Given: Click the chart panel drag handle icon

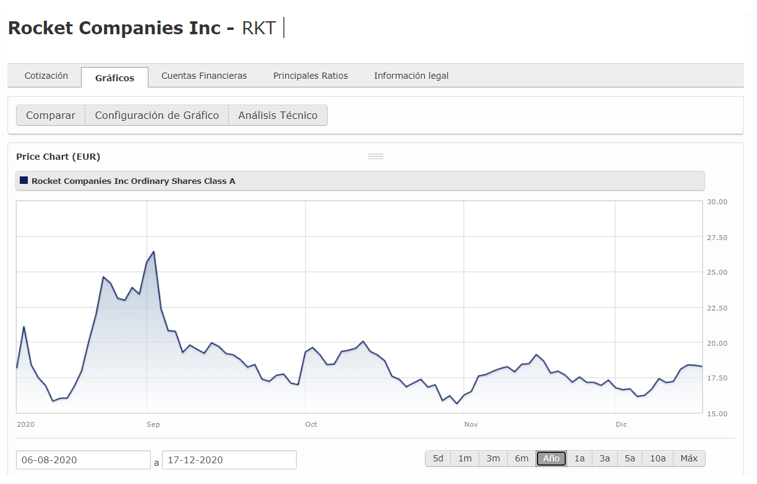Looking at the screenshot, I should point(376,157).
